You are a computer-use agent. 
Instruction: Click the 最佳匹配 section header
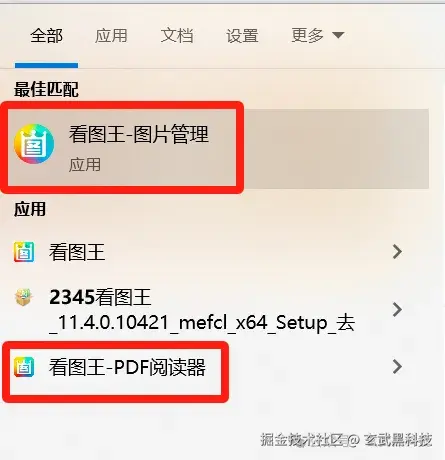[46, 90]
